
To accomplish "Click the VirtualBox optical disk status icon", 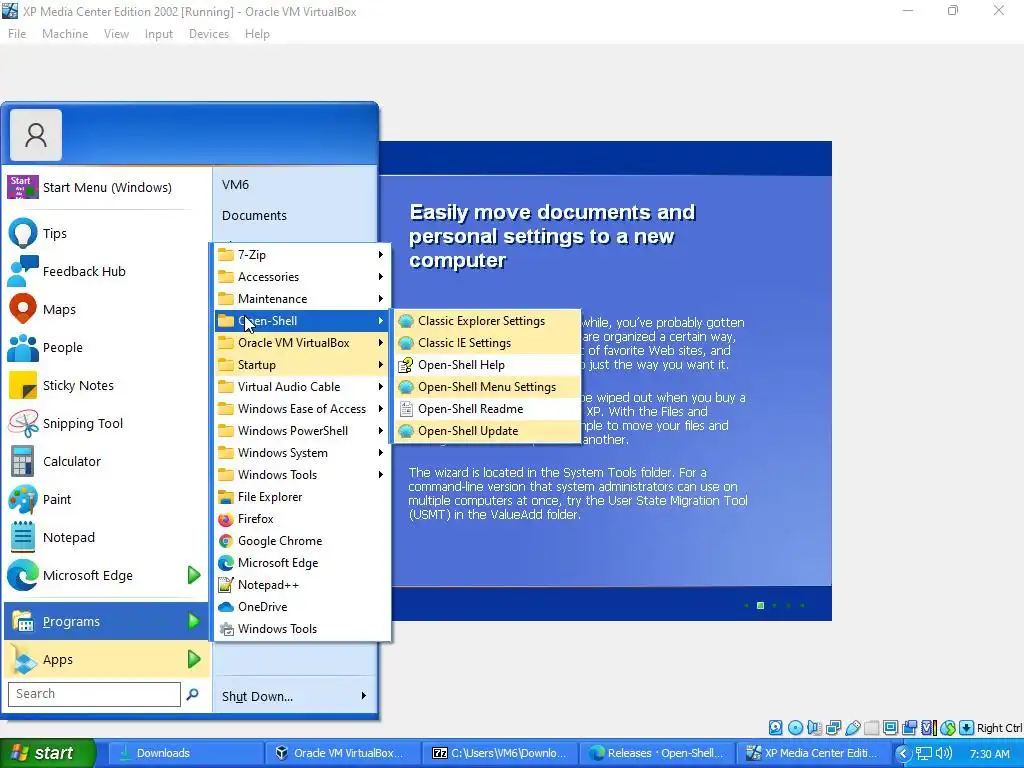I will click(x=795, y=728).
